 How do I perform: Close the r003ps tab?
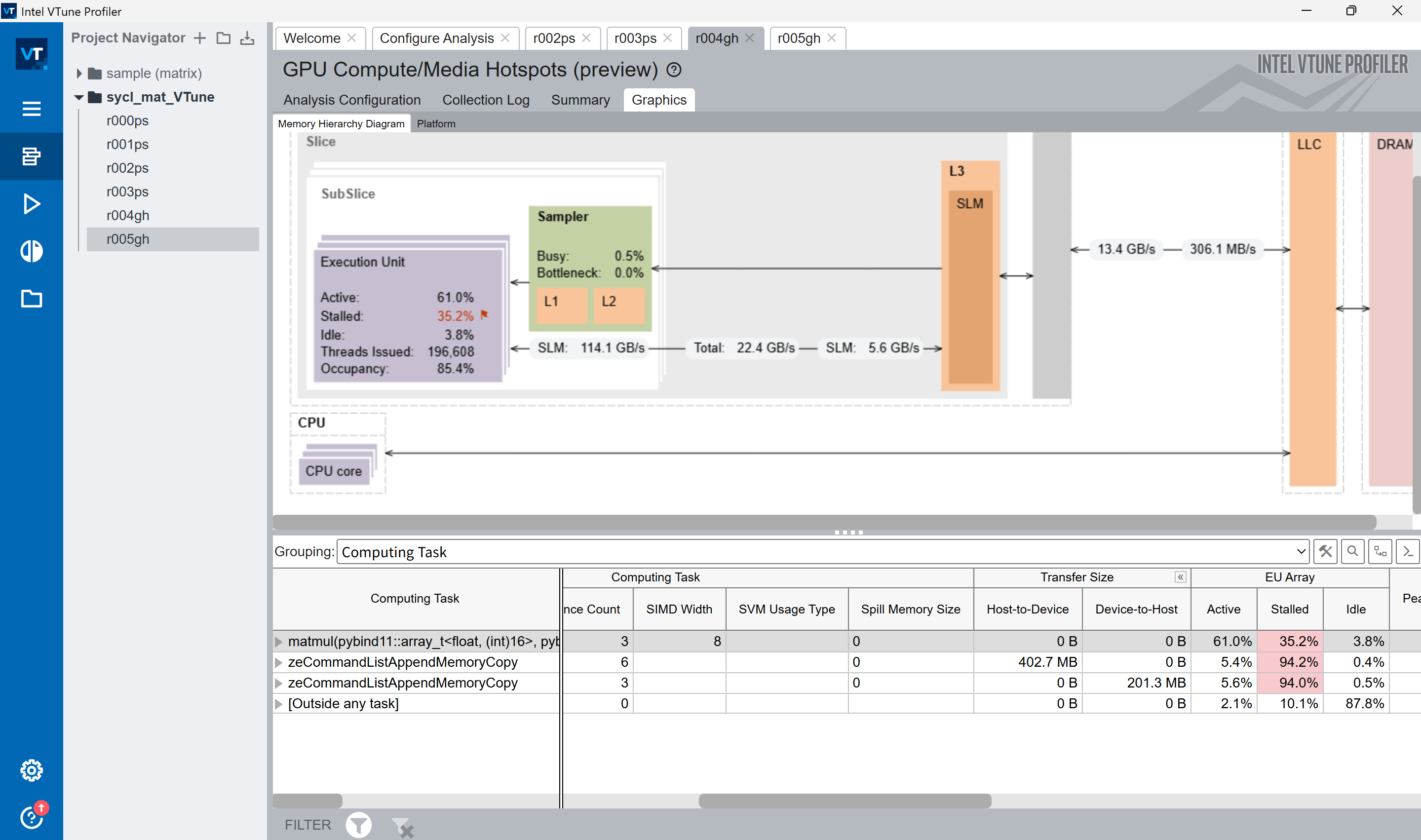668,38
